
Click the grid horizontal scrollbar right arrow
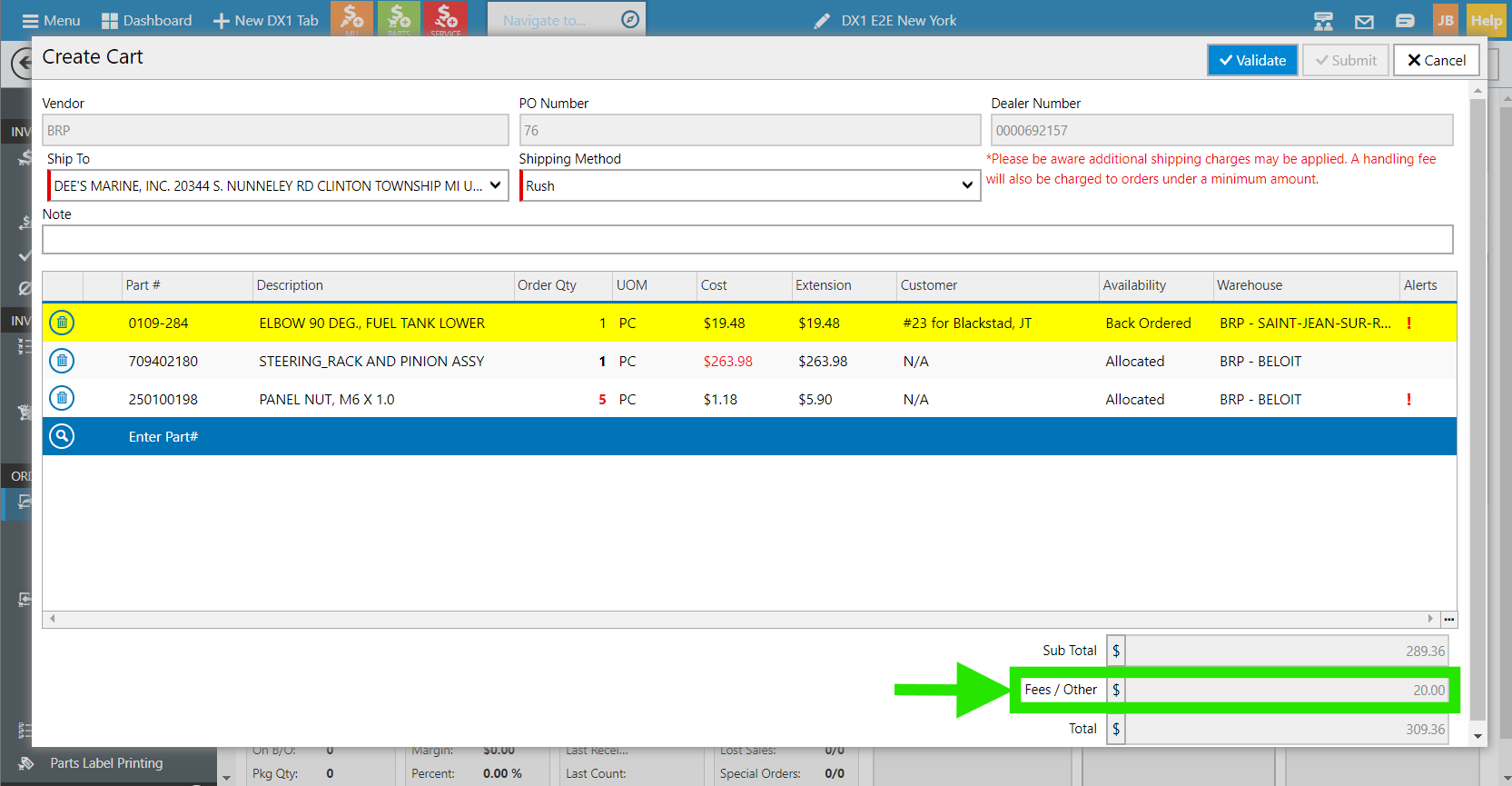tap(1431, 619)
